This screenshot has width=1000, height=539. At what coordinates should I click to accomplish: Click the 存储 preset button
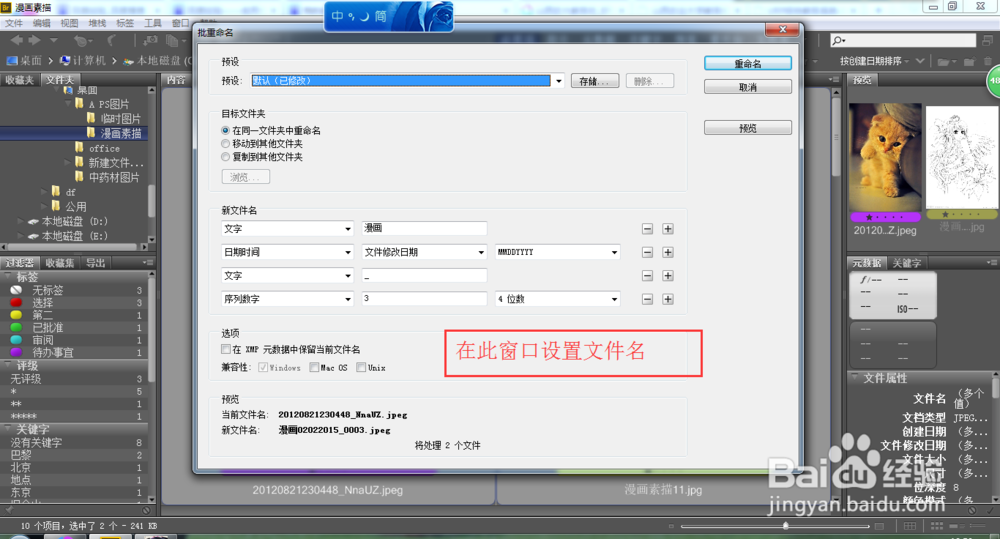594,81
